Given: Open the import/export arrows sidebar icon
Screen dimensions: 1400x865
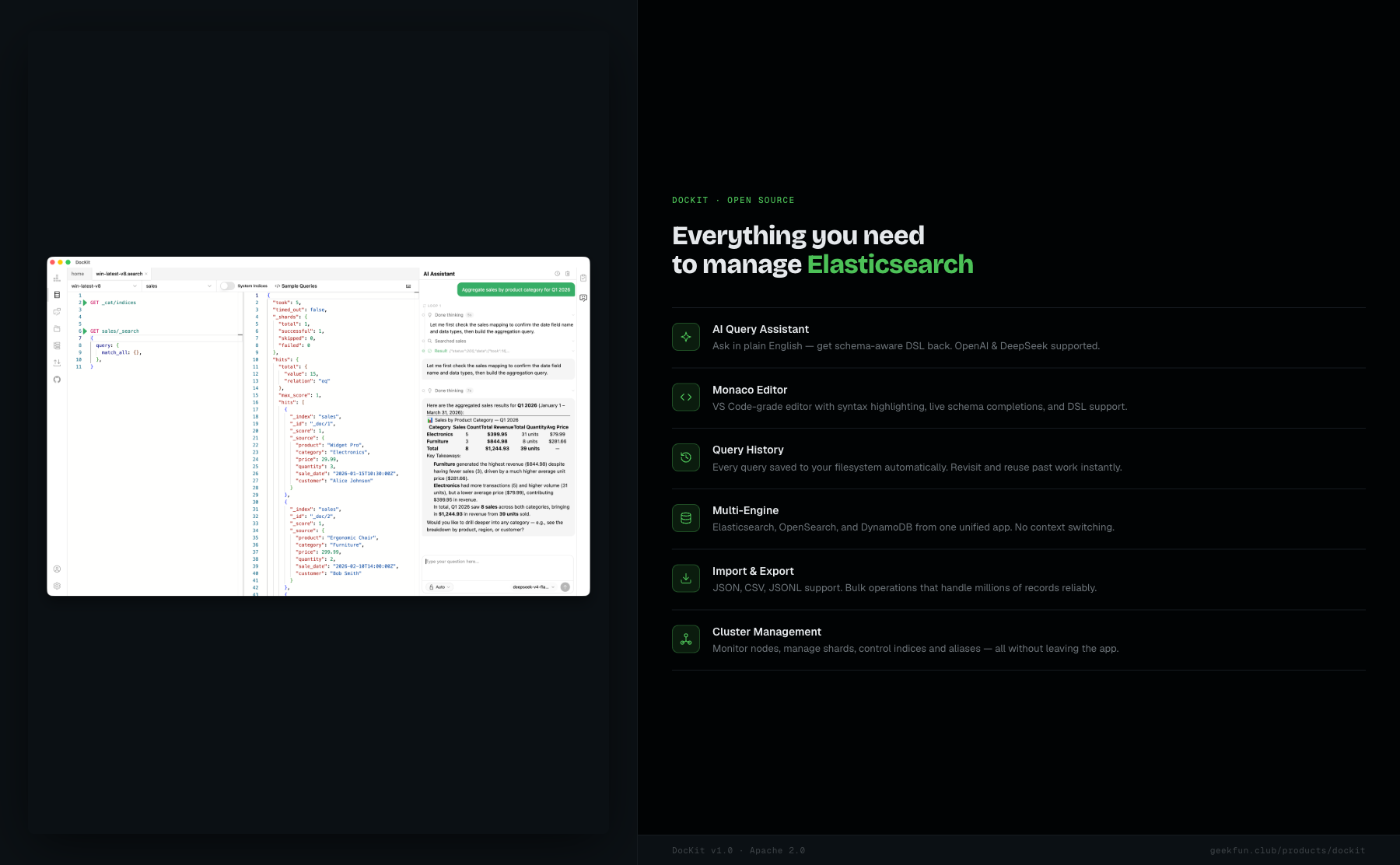Looking at the screenshot, I should point(57,362).
